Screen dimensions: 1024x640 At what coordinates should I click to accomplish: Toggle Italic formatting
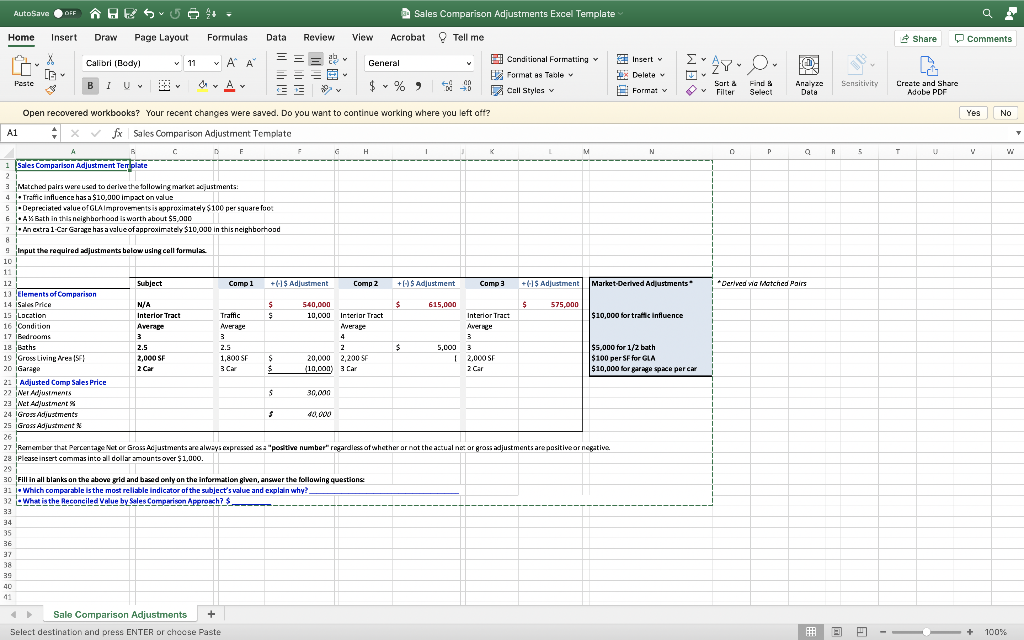[x=108, y=85]
